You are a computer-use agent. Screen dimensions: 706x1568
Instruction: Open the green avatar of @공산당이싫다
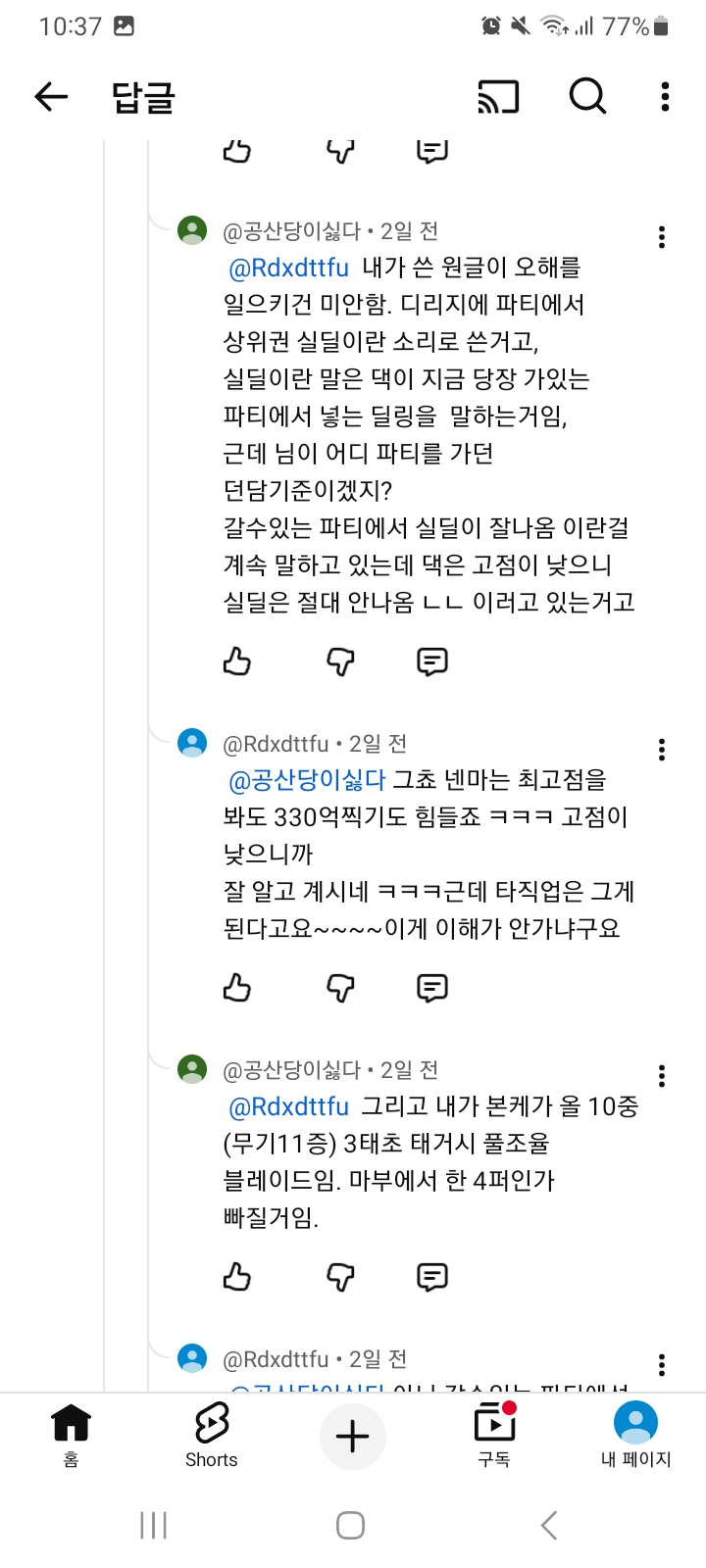click(192, 230)
